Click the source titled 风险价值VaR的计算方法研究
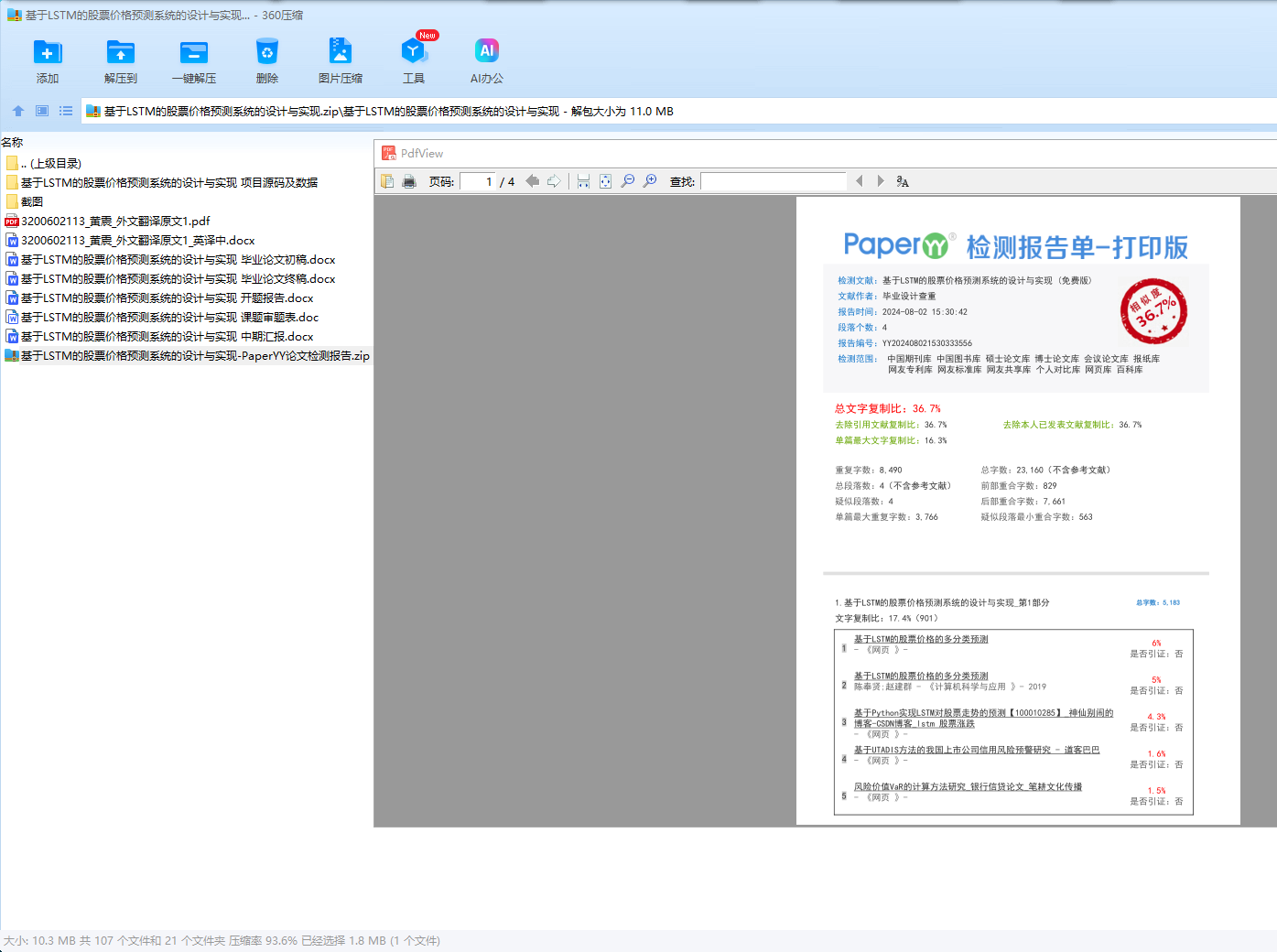The height and width of the screenshot is (952, 1277). [x=968, y=786]
